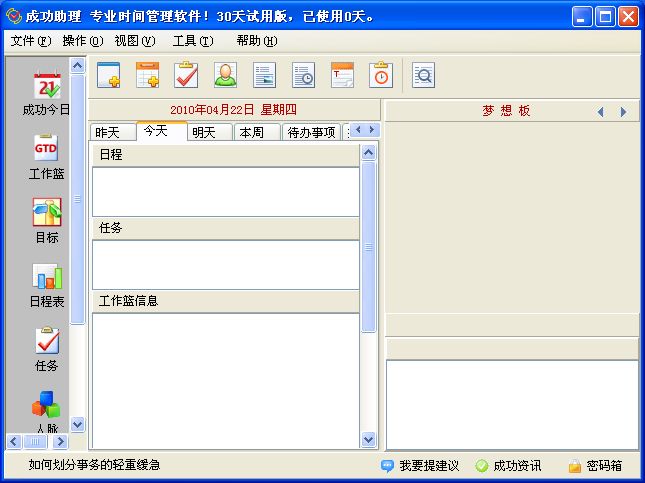Click the clipboard timer toolbar icon
Screen dimensions: 645x483
[x=381, y=75]
